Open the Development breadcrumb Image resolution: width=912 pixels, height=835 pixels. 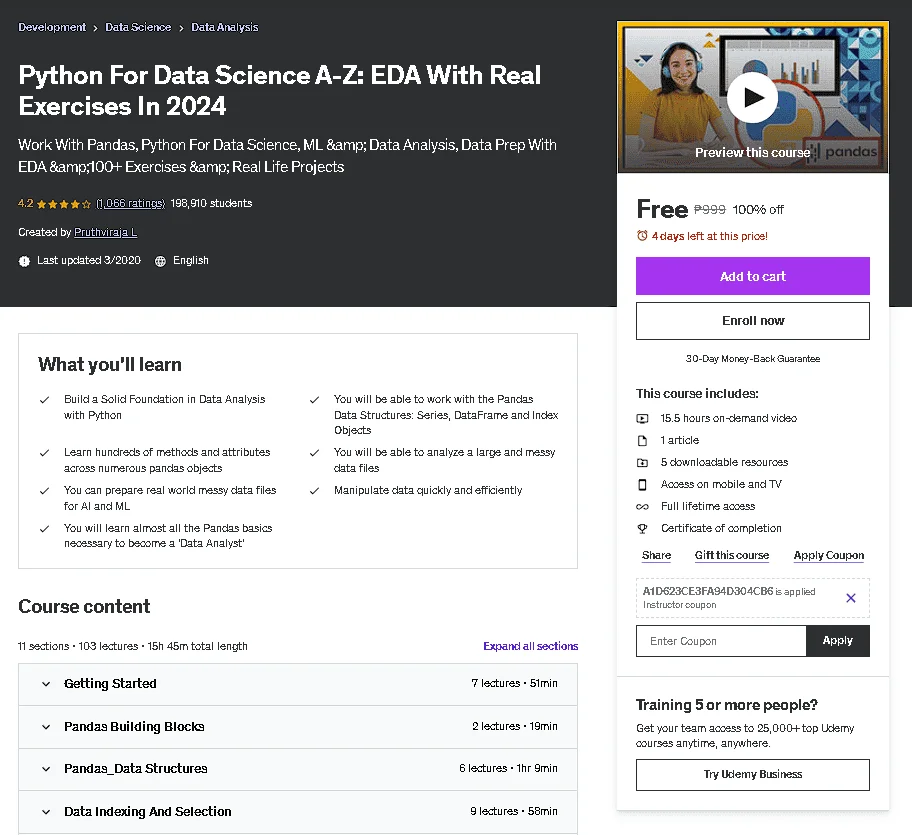tap(52, 27)
